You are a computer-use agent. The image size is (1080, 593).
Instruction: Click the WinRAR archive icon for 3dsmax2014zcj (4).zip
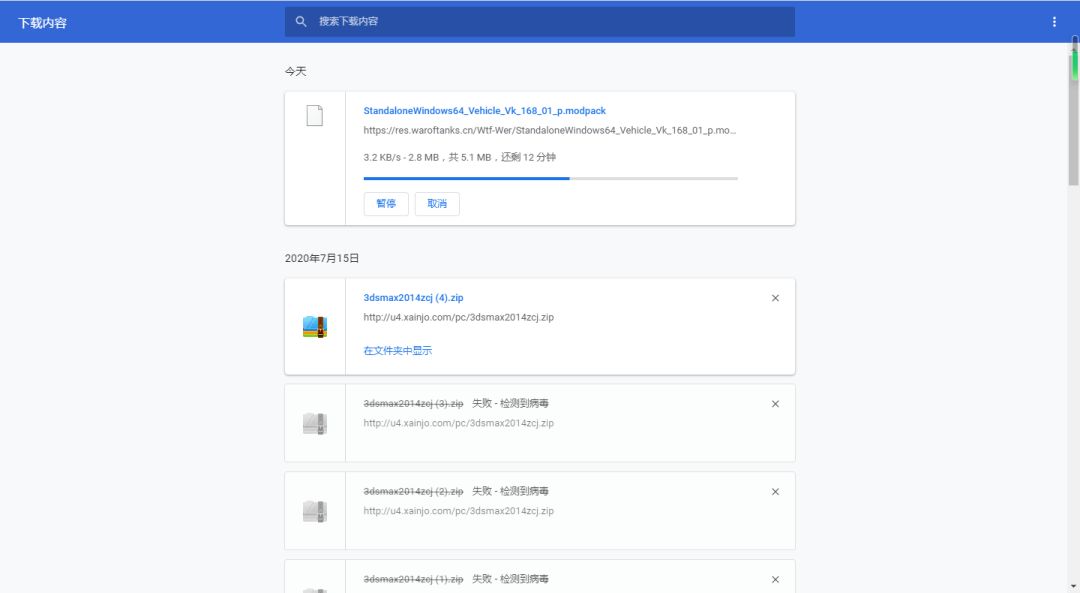tap(315, 326)
